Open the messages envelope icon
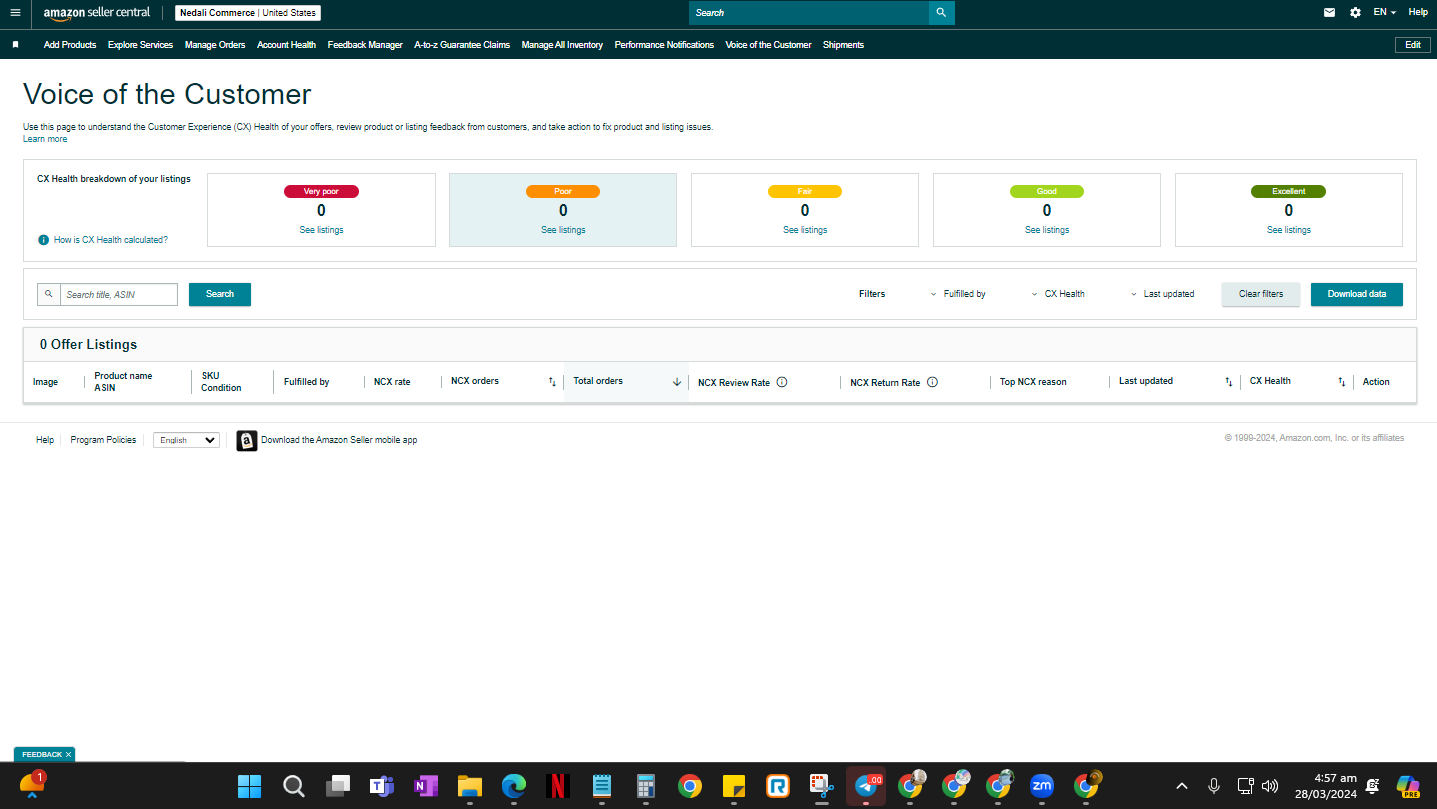The height and width of the screenshot is (809, 1437). coord(1329,12)
